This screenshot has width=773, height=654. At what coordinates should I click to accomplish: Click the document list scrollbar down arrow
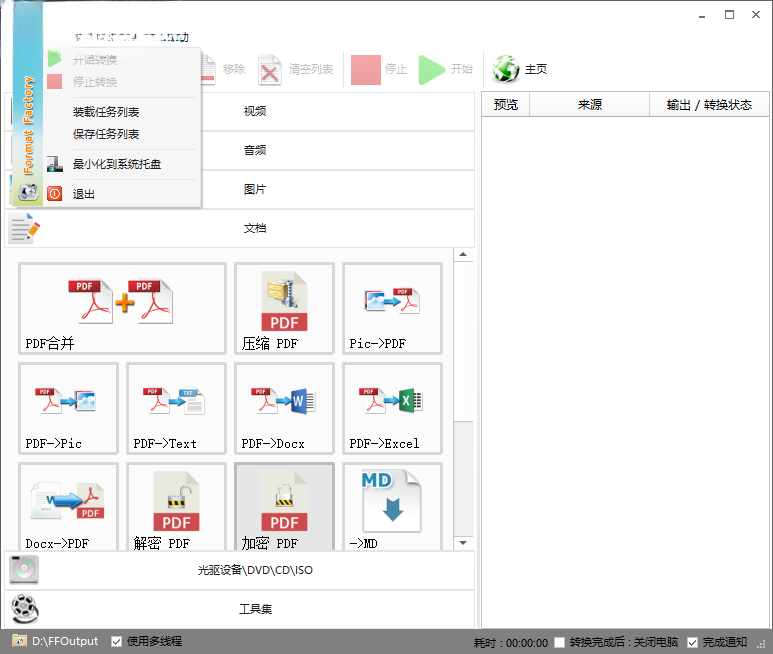[x=463, y=543]
